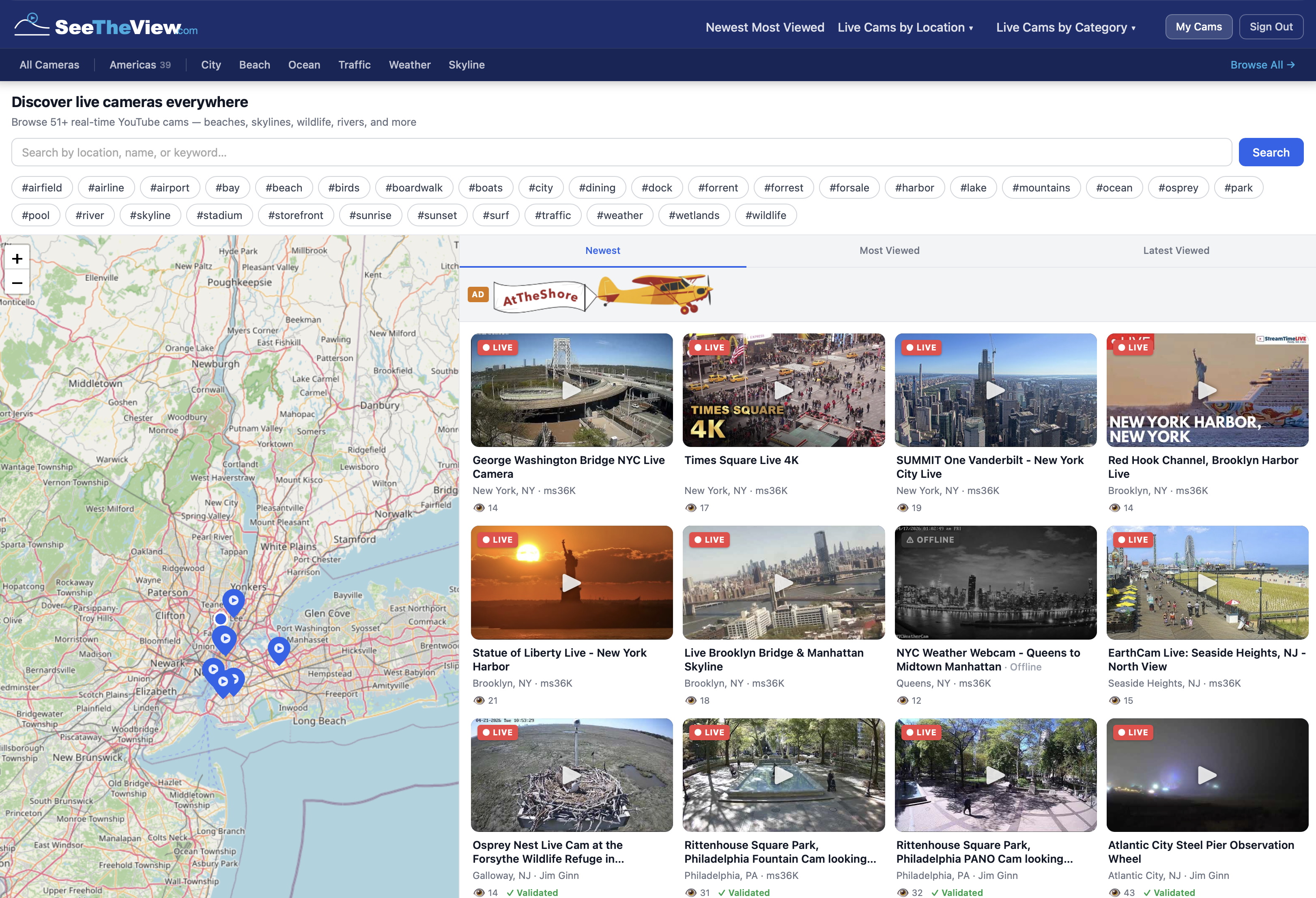Play the Seaside Heights EarthCam stream
Viewport: 1316px width, 898px height.
tap(1207, 582)
